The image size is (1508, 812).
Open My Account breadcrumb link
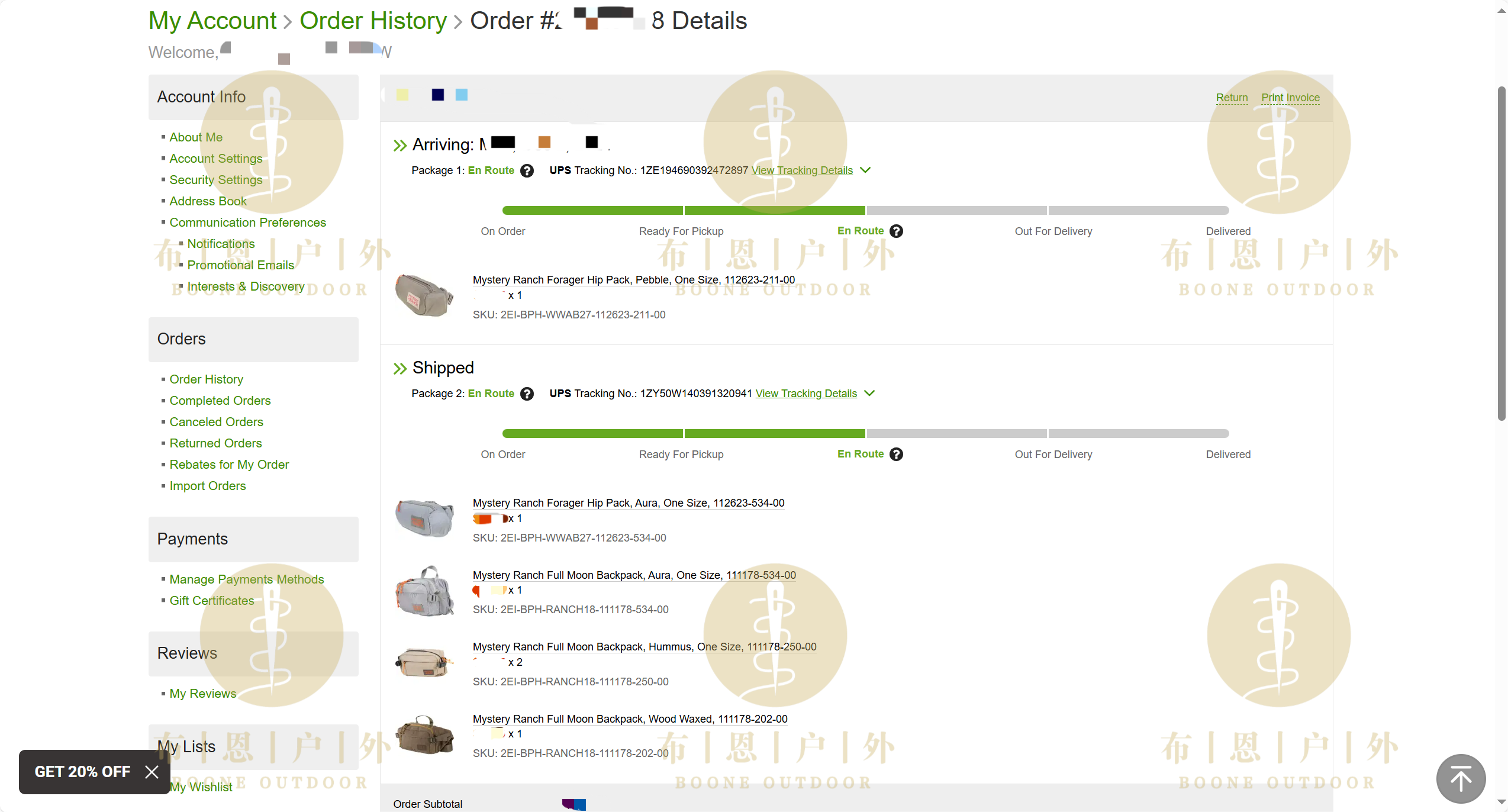point(212,21)
